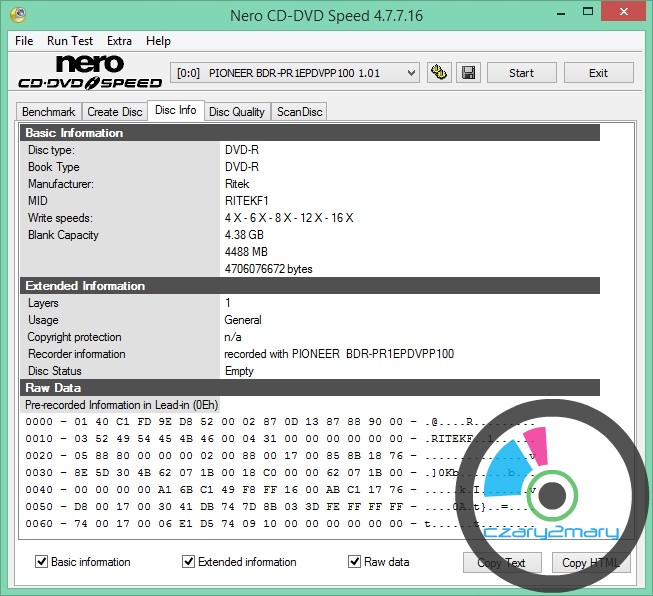Open the drive options icon
Viewport: 653px width, 596px height.
[438, 73]
